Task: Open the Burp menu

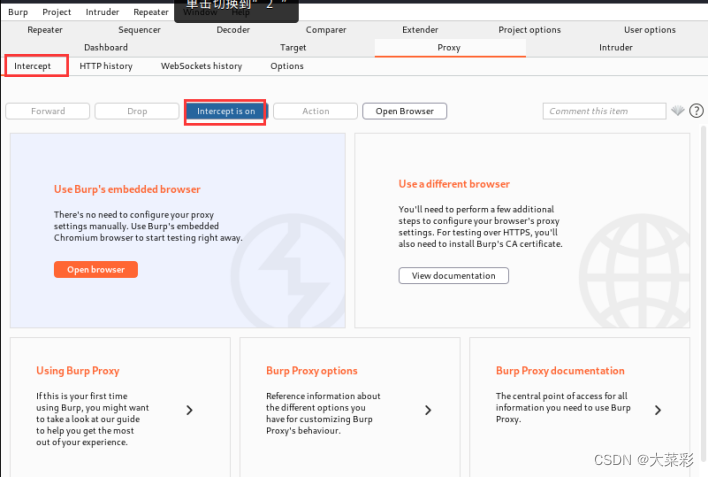Action: (x=18, y=12)
